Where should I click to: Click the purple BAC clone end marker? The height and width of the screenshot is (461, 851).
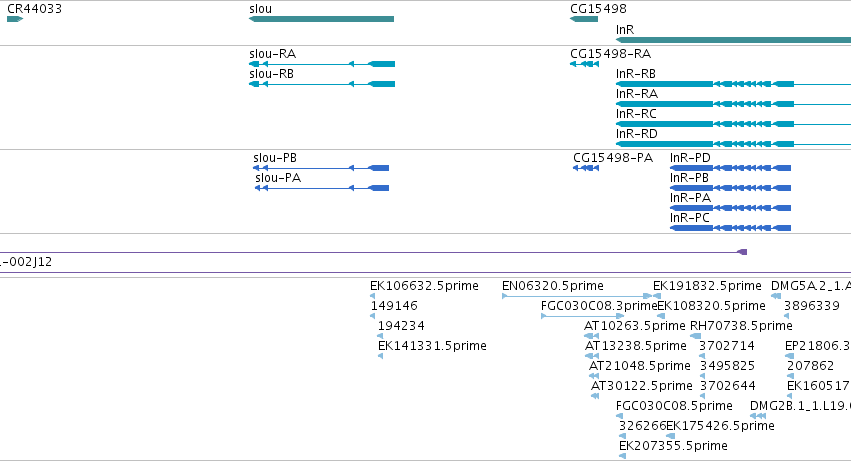(x=742, y=252)
